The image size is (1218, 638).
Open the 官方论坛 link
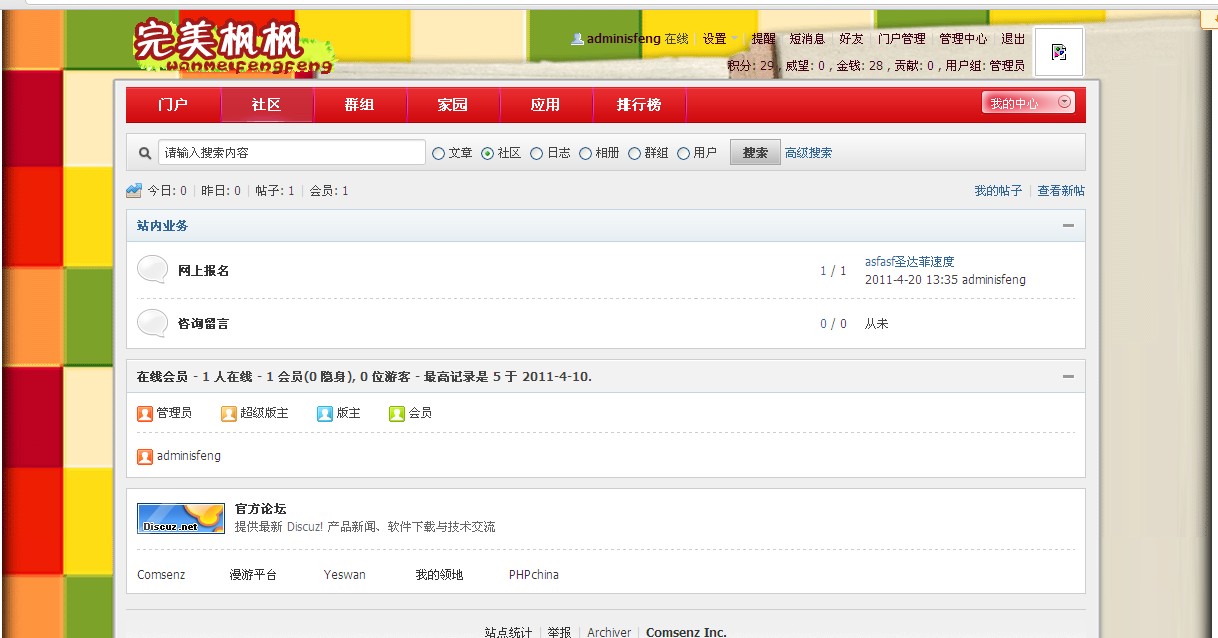(x=260, y=509)
